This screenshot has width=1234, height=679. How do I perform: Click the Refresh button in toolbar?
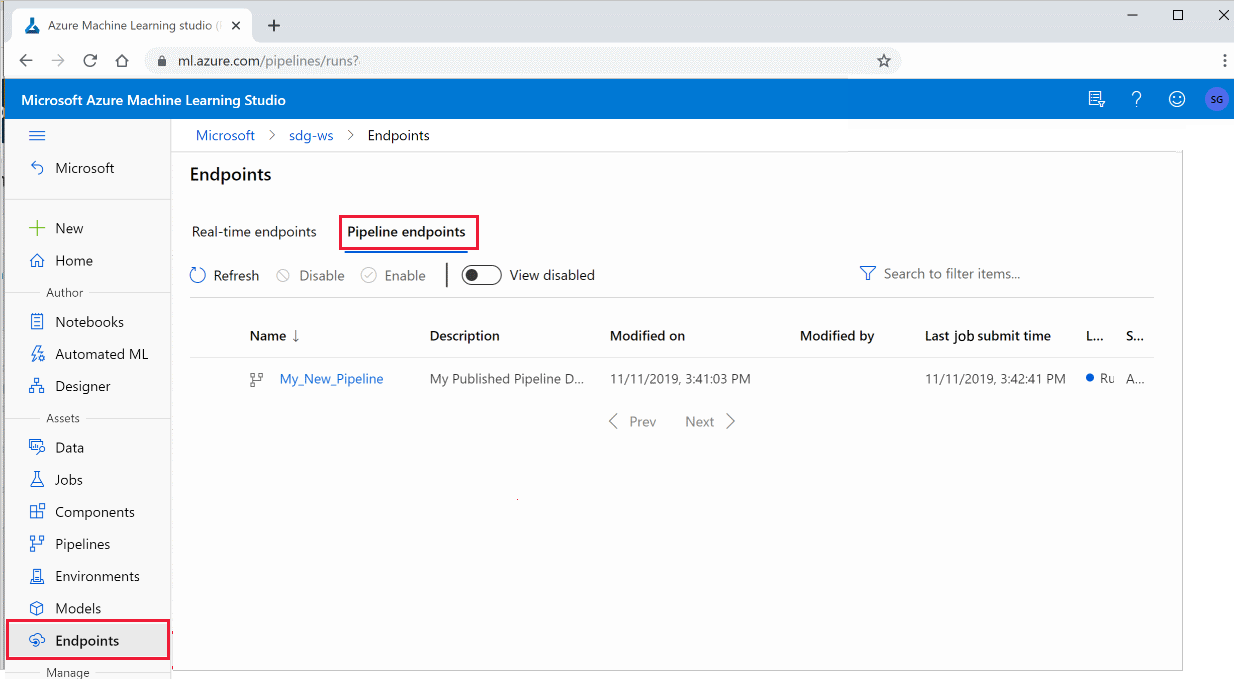(225, 275)
